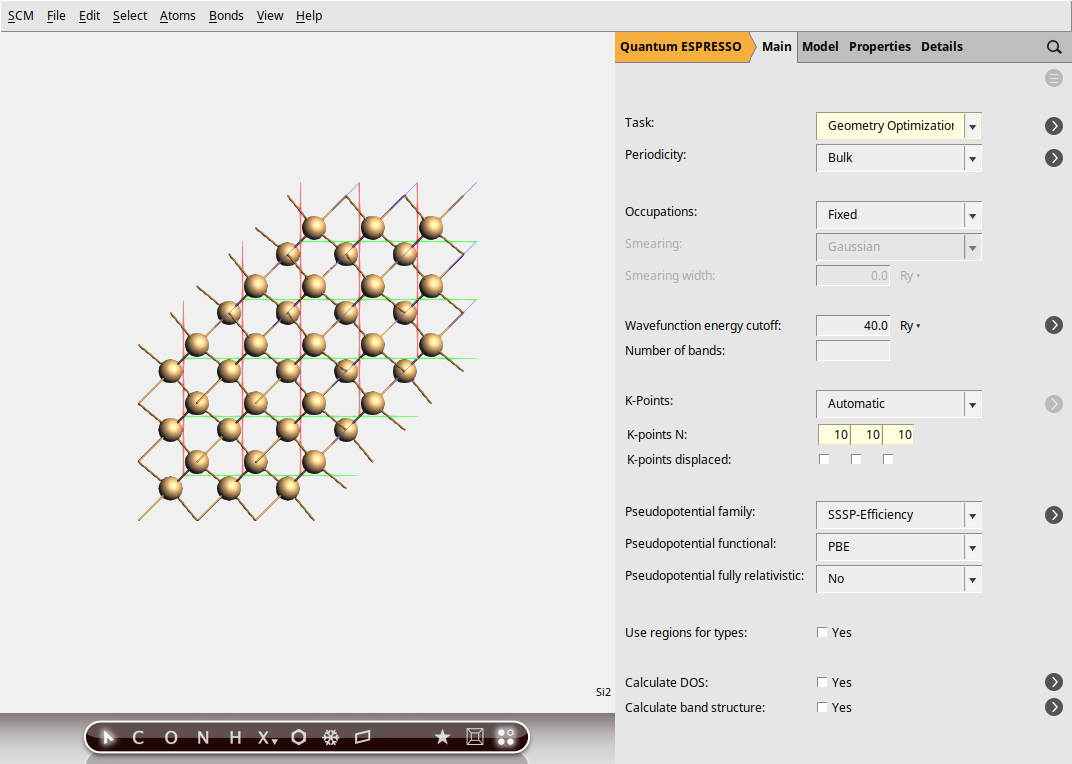The width and height of the screenshot is (1072, 764).
Task: Switch to the Main tab
Action: coord(777,47)
